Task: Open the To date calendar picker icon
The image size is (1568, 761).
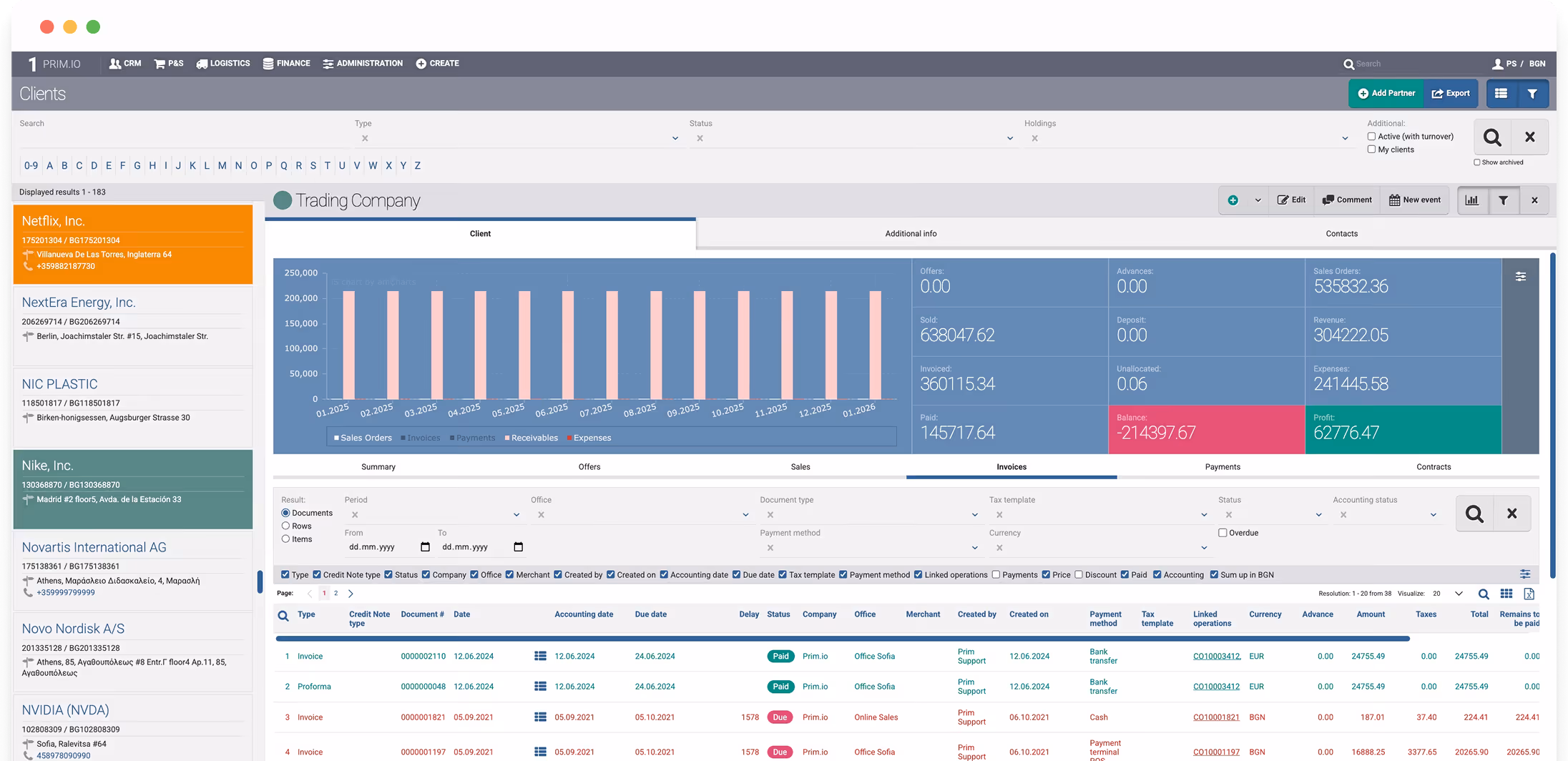Action: 519,547
